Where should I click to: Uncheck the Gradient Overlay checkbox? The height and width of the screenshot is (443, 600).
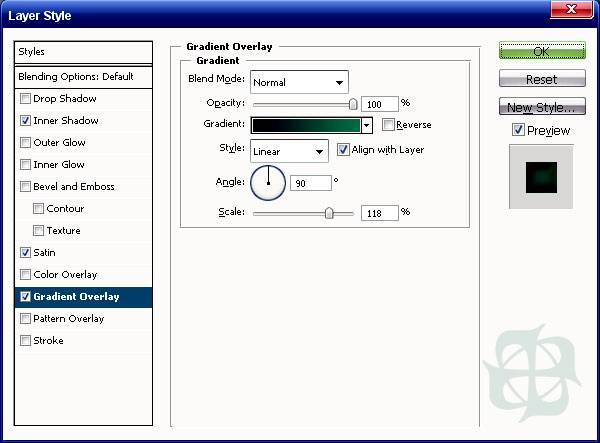coord(25,296)
